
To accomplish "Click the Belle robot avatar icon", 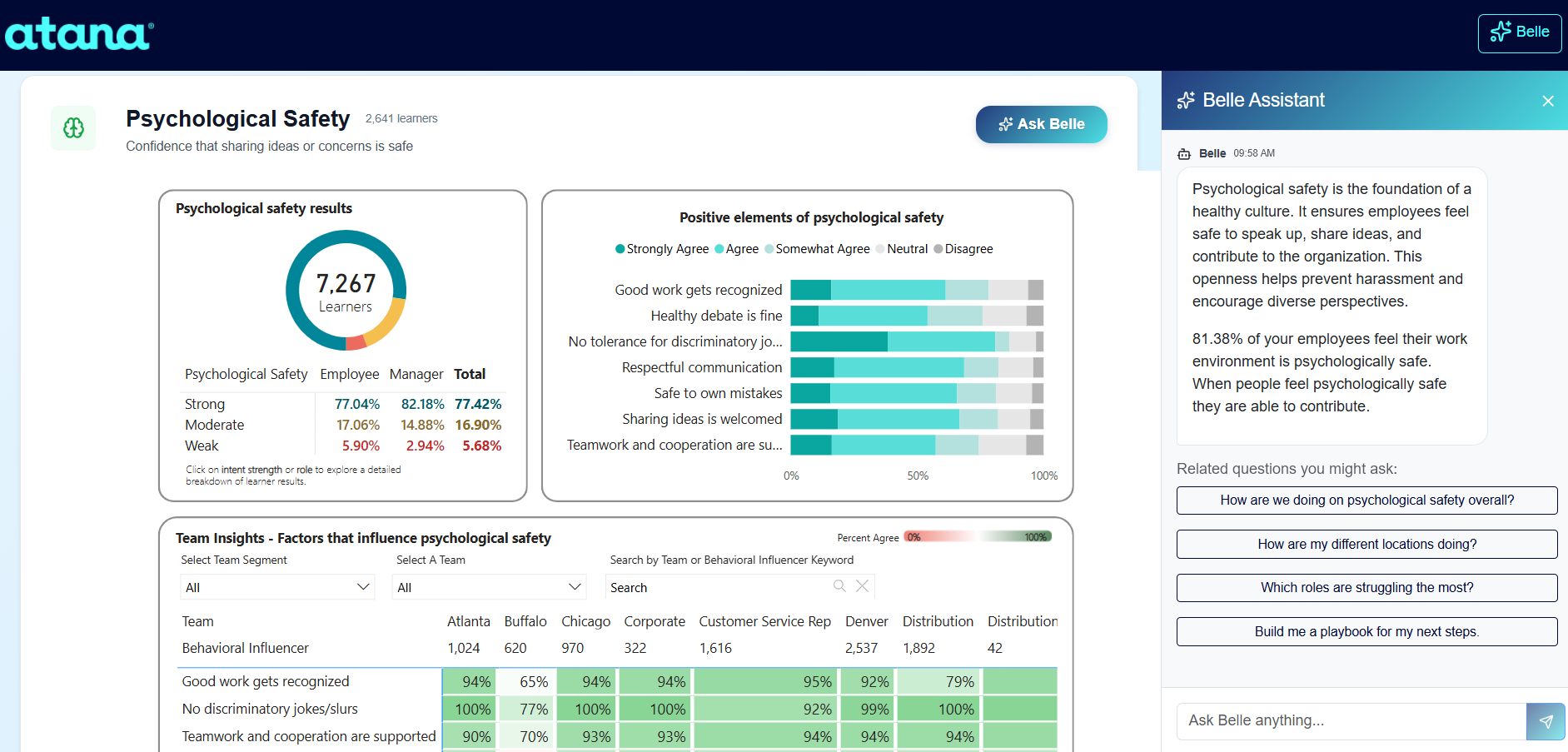I will 1184,154.
